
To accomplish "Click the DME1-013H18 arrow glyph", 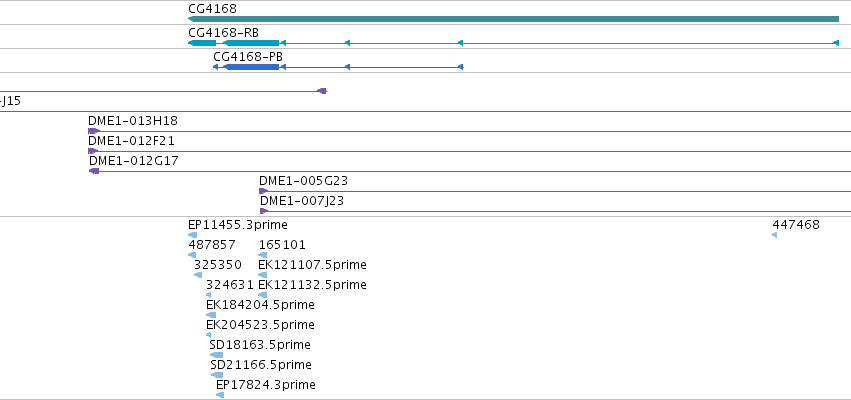I will click(94, 131).
